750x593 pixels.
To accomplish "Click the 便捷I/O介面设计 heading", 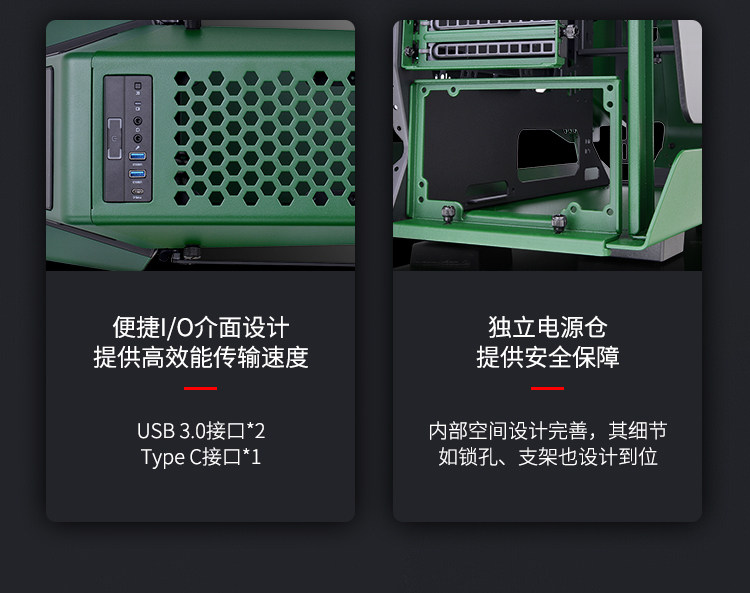I will pos(200,327).
